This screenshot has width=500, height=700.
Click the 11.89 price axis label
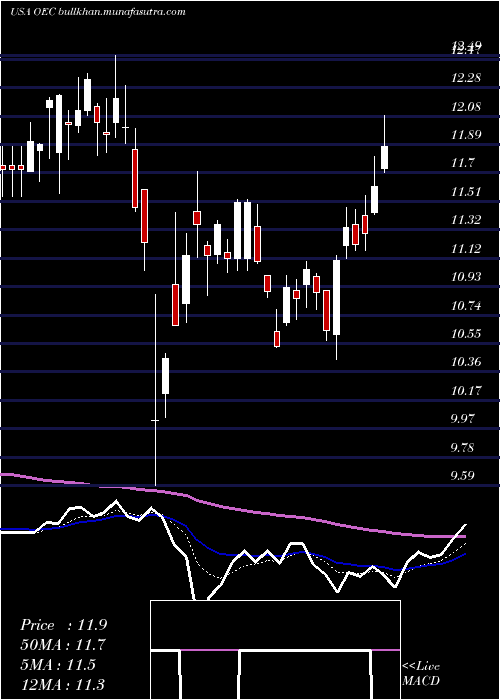click(x=466, y=135)
